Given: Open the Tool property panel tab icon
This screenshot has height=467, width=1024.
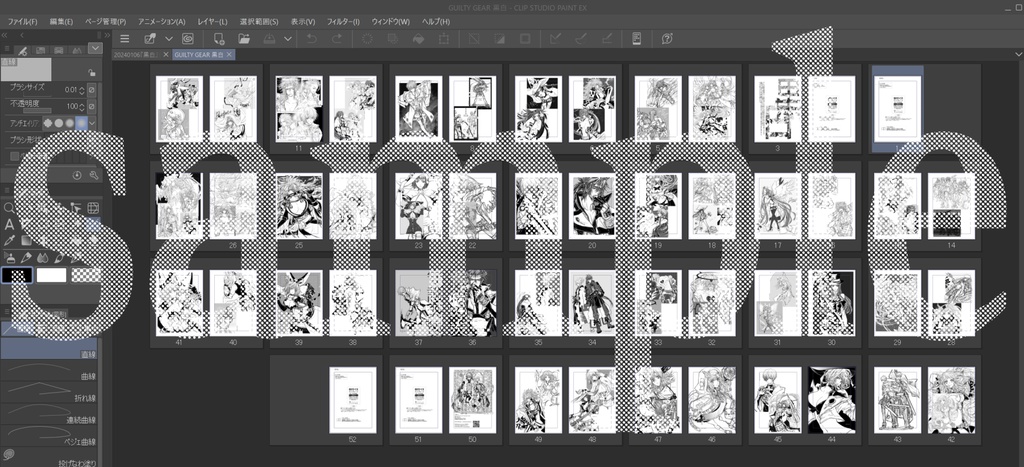Looking at the screenshot, I should [x=22, y=50].
